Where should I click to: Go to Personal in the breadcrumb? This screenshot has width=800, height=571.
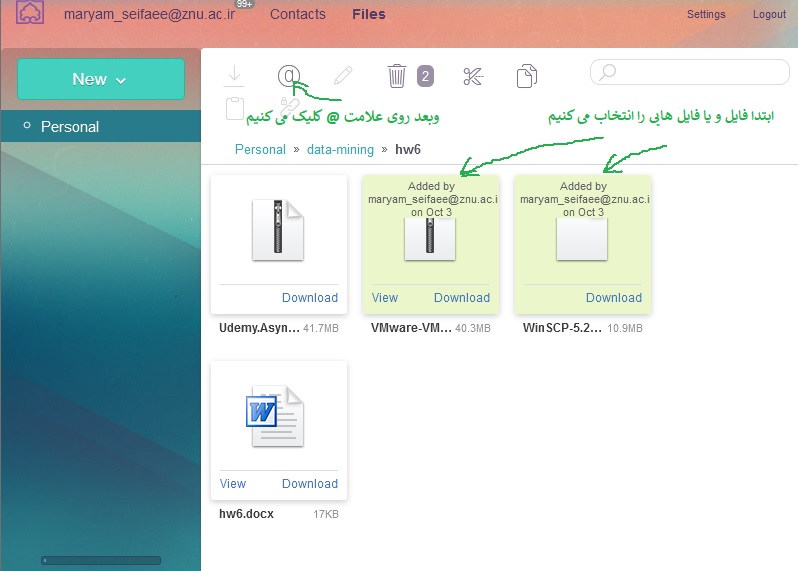pos(260,150)
